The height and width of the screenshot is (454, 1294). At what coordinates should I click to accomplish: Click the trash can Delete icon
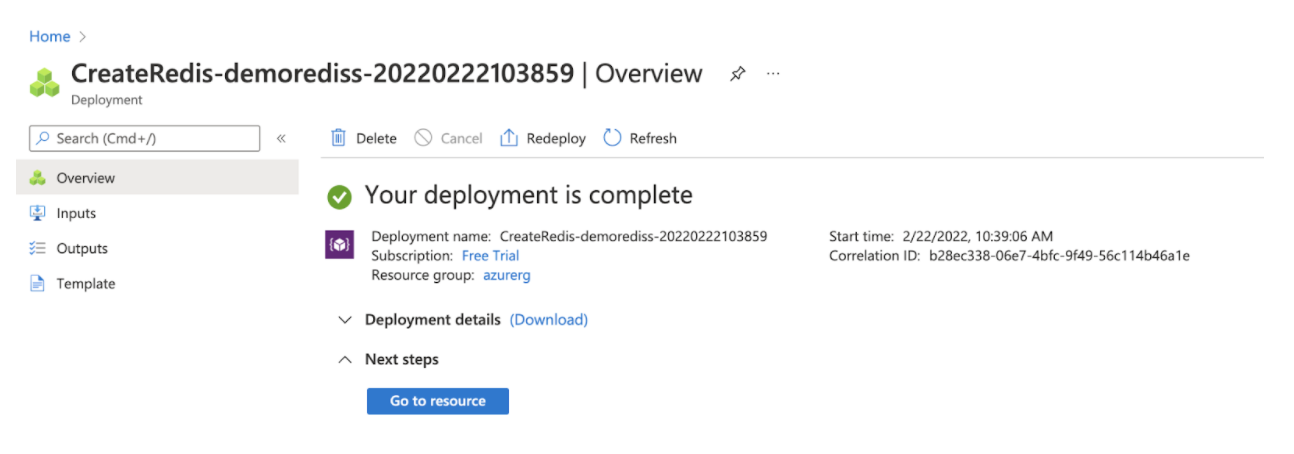point(339,138)
